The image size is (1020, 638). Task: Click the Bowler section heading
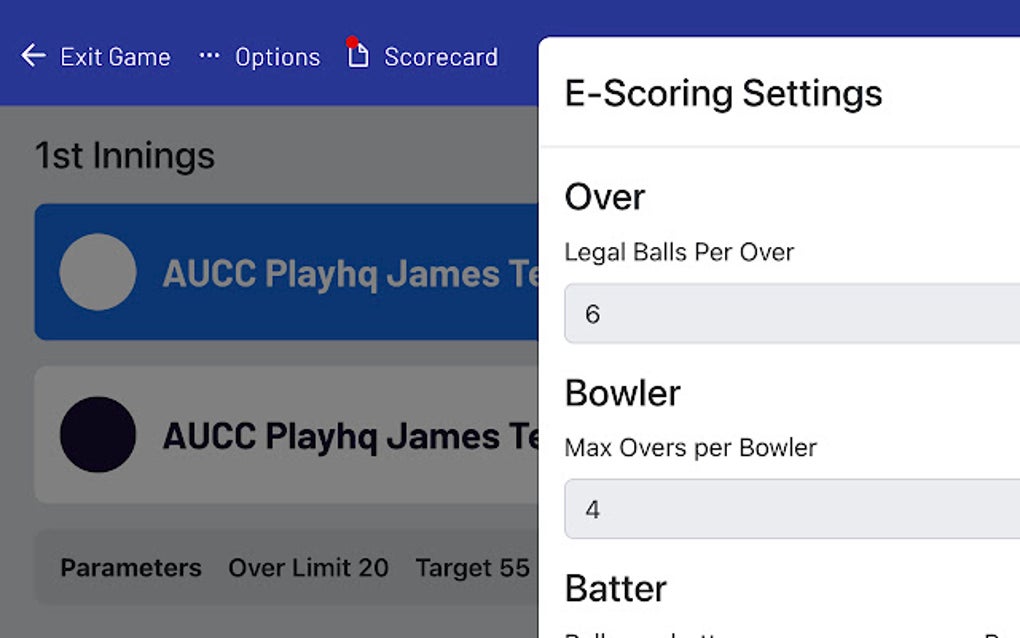coord(623,393)
